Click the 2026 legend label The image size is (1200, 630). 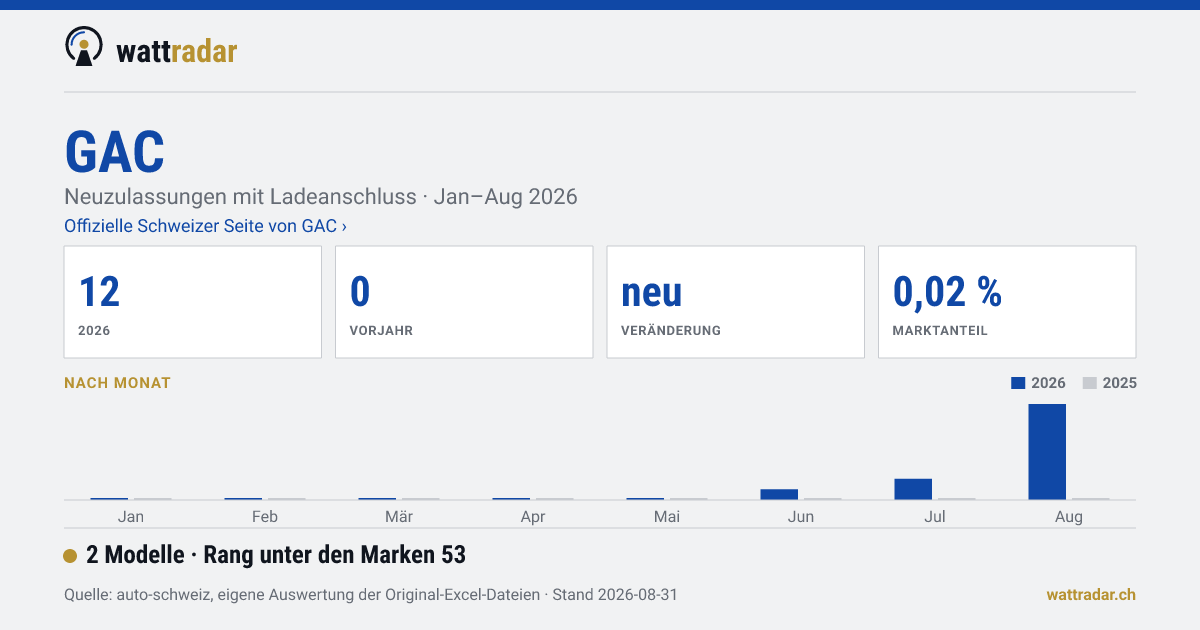tap(1048, 383)
